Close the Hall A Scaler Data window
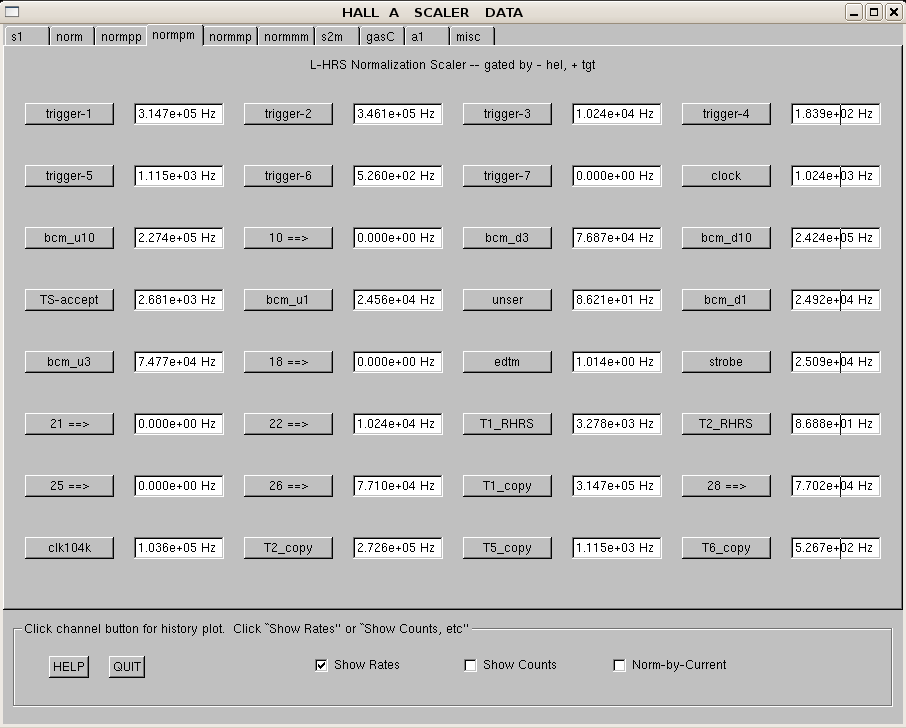 (x=893, y=12)
